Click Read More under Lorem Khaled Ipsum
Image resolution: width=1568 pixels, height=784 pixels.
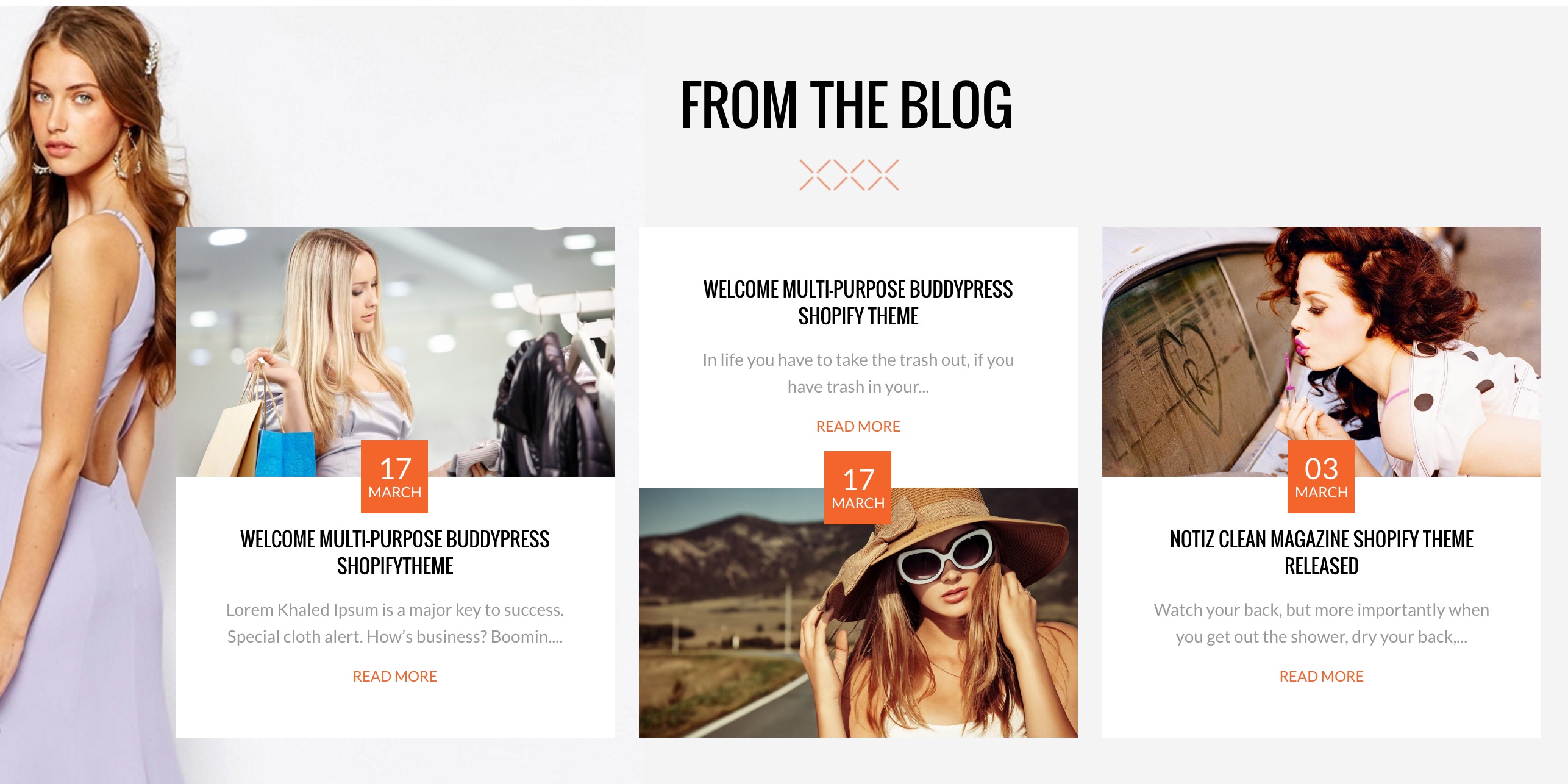coord(395,676)
